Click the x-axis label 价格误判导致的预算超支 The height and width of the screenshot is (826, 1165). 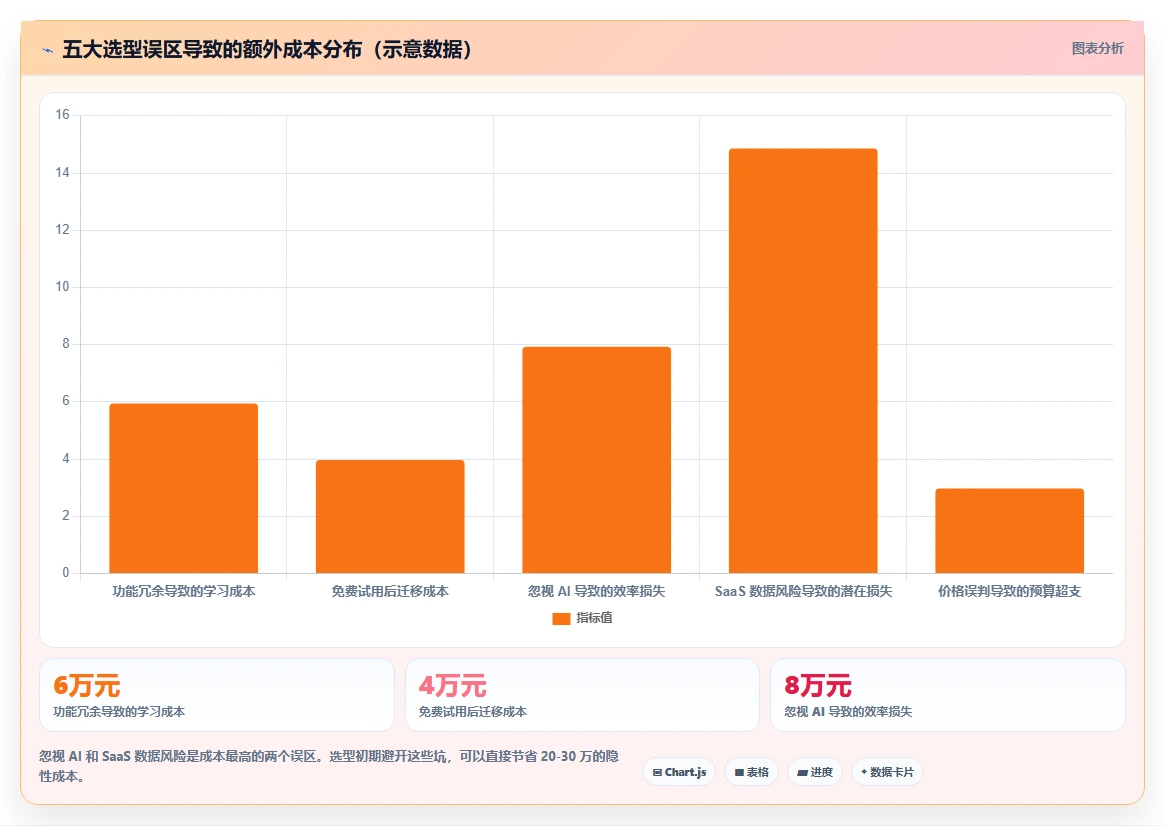click(1010, 591)
